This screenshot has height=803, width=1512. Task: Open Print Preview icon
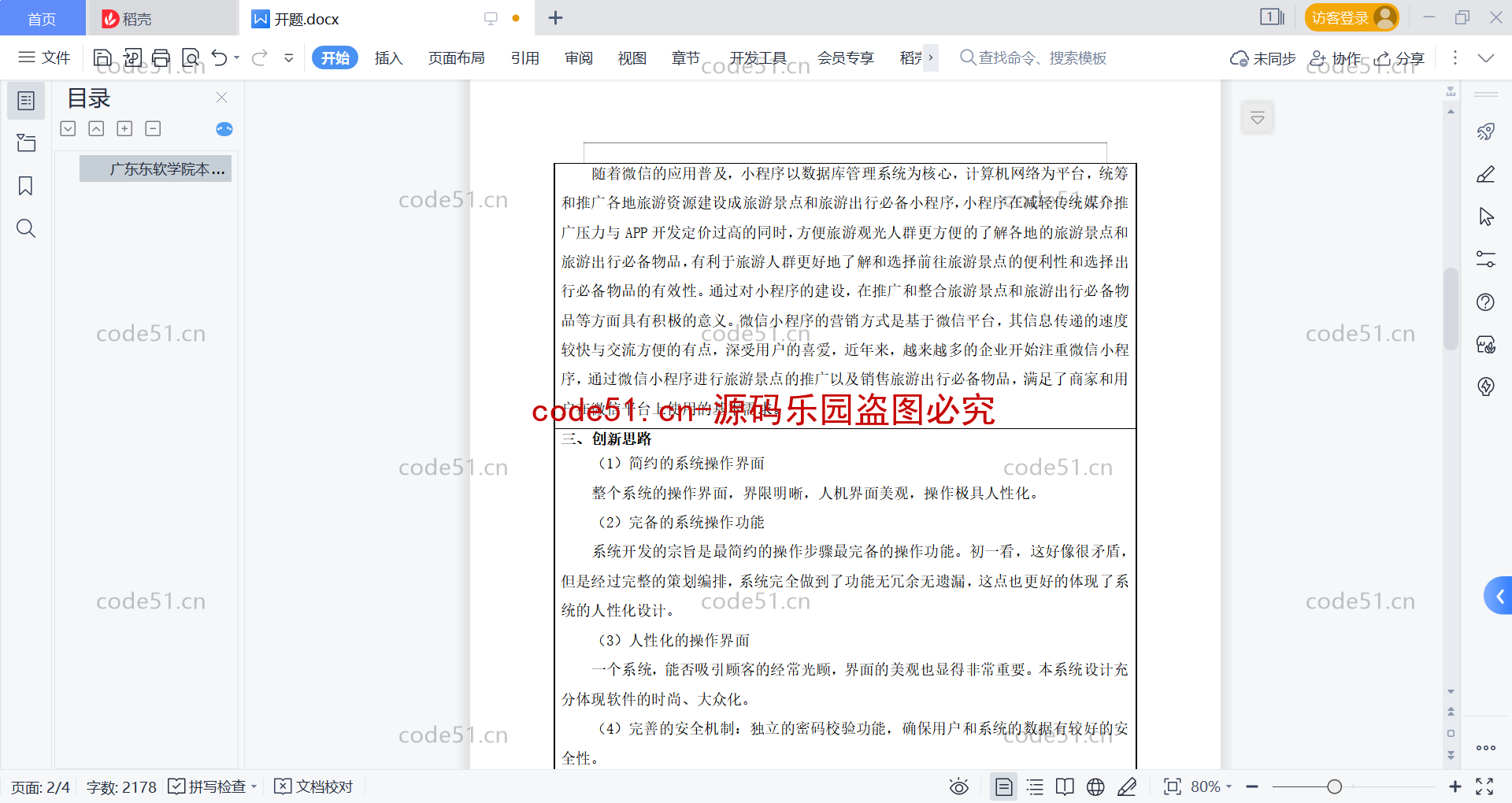click(x=191, y=57)
